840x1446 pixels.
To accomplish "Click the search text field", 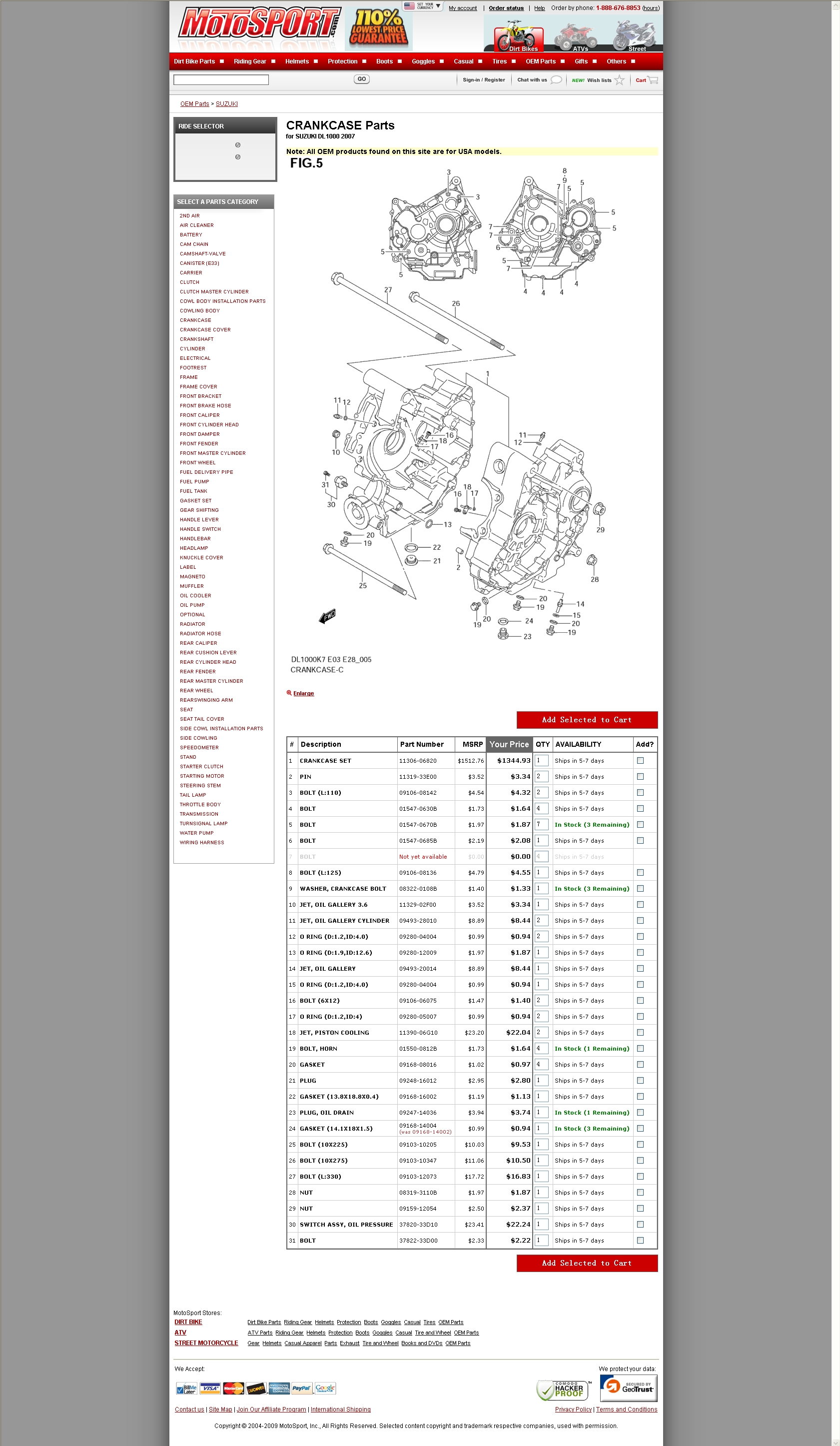I will tap(221, 80).
